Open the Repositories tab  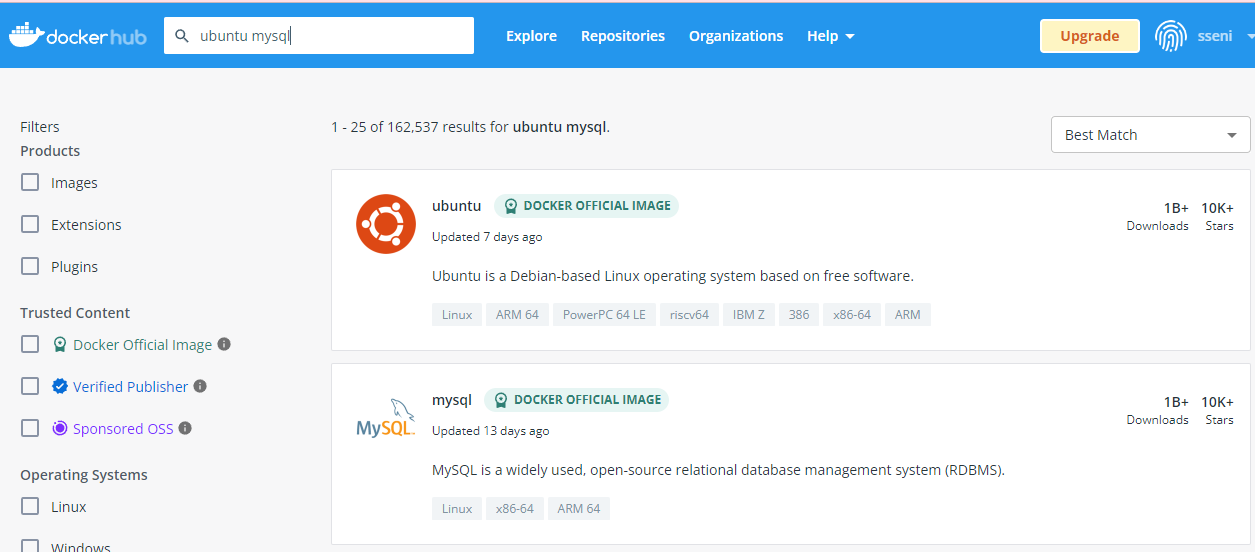pos(623,36)
